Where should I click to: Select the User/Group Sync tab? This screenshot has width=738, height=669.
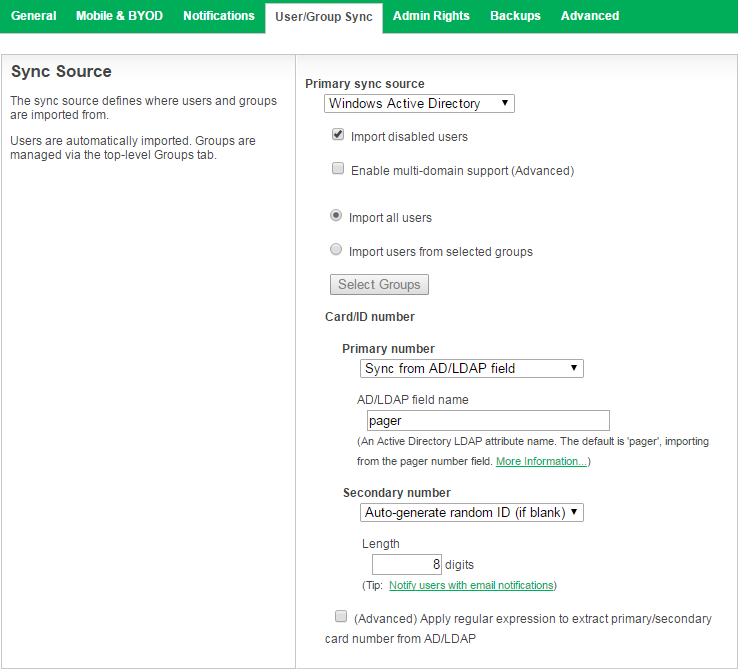(x=324, y=17)
